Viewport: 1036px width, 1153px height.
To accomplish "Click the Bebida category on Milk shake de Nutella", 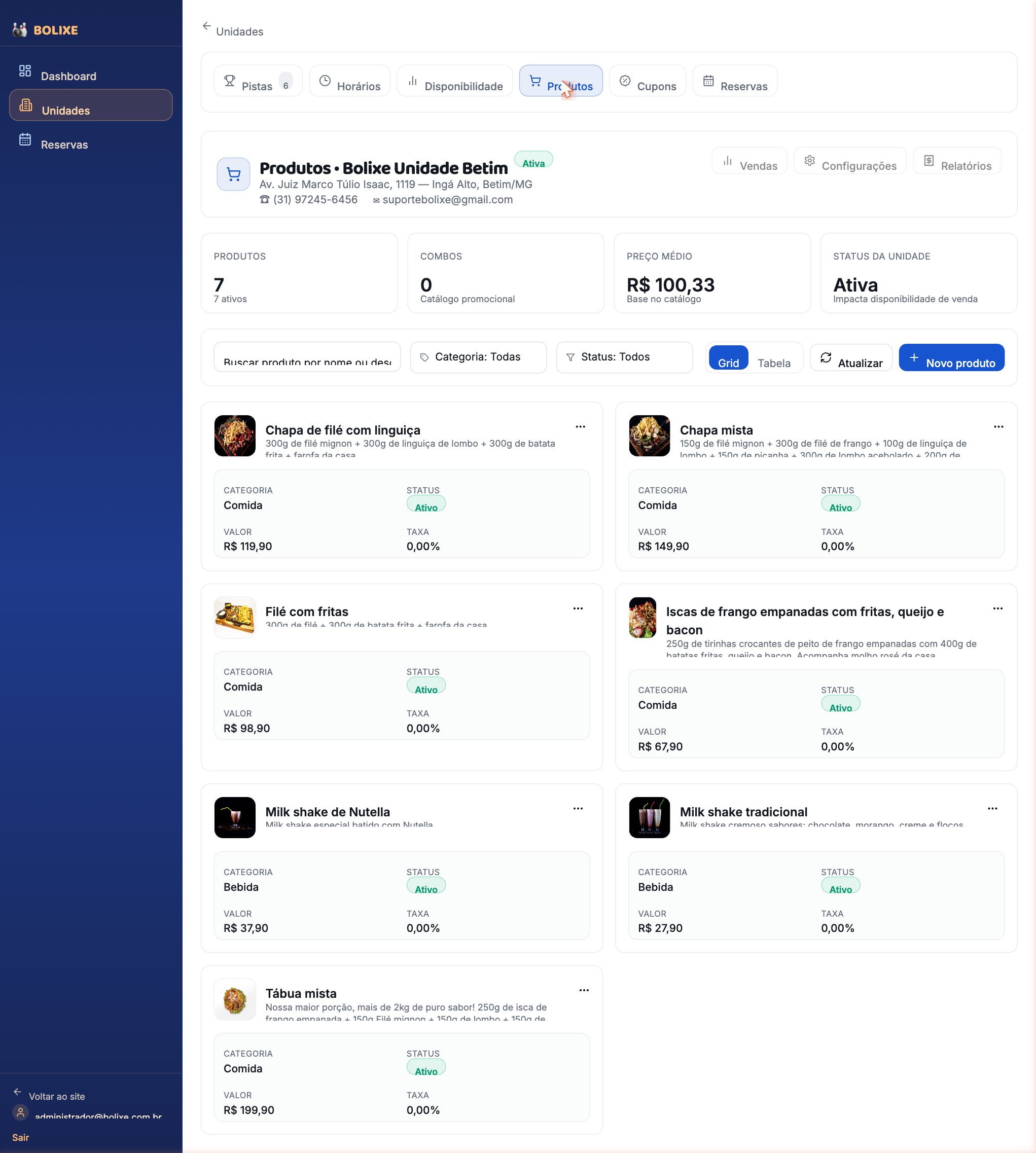I will point(241,887).
